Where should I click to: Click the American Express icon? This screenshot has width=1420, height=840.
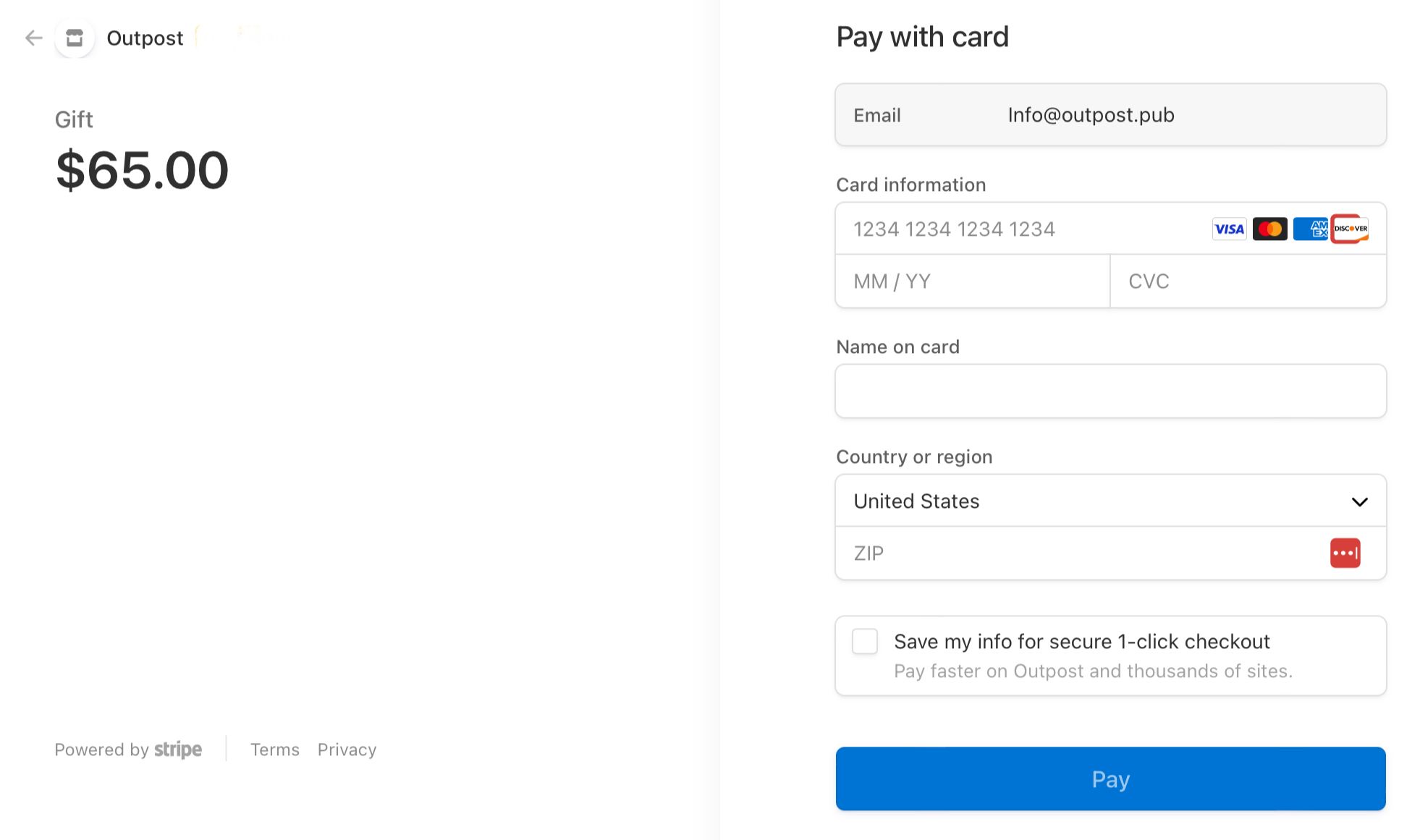(x=1310, y=228)
